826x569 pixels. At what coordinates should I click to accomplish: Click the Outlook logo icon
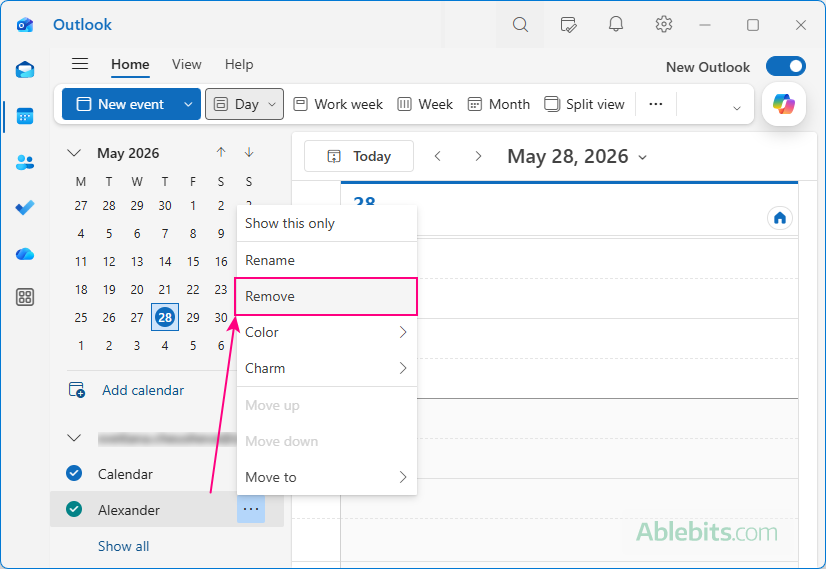pyautogui.click(x=25, y=25)
